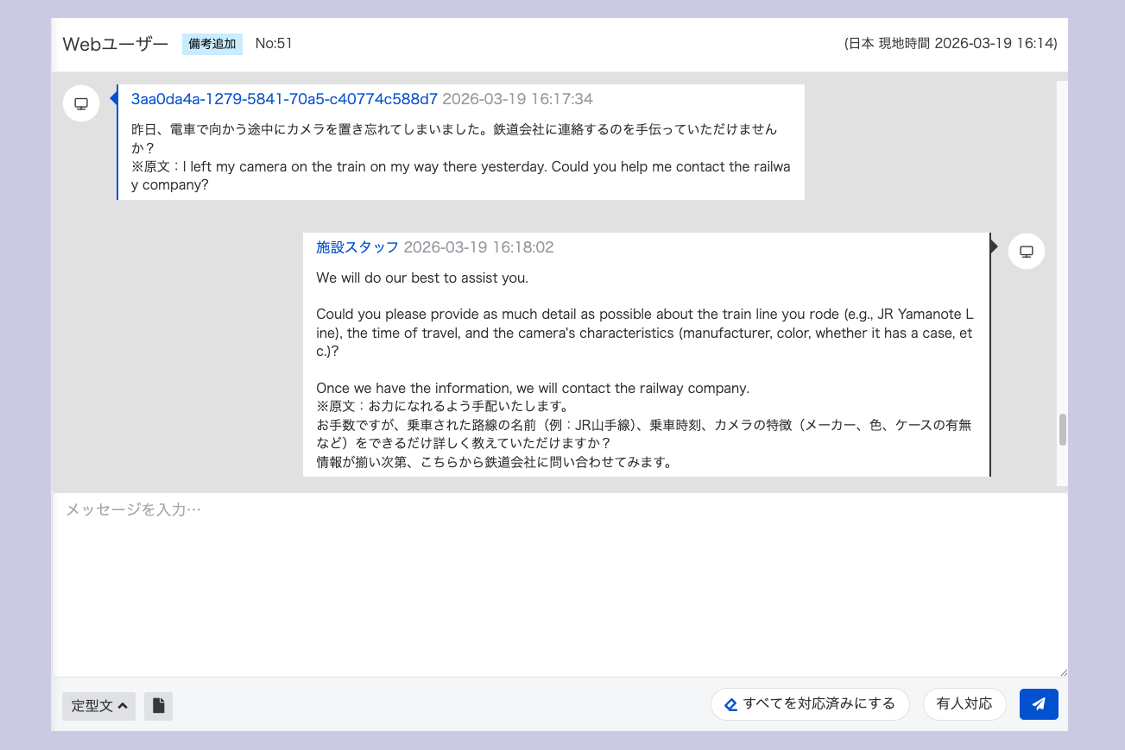Switch to 有人対応 mode

tap(964, 704)
